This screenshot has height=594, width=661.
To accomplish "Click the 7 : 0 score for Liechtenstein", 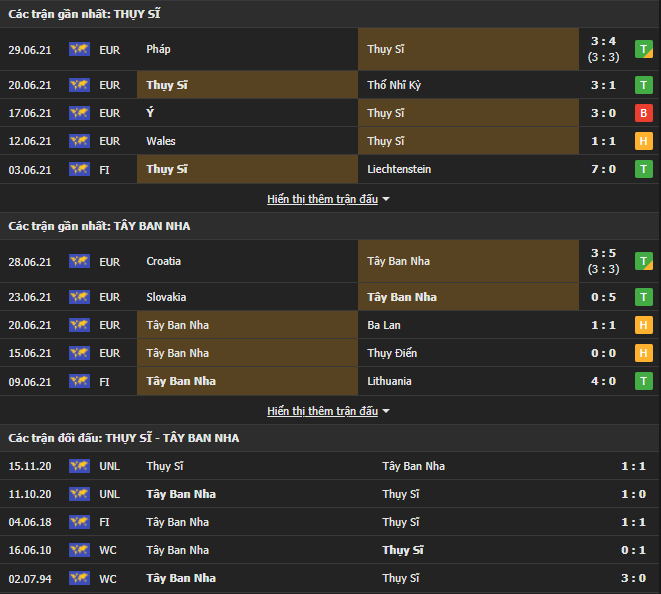I will point(603,169).
